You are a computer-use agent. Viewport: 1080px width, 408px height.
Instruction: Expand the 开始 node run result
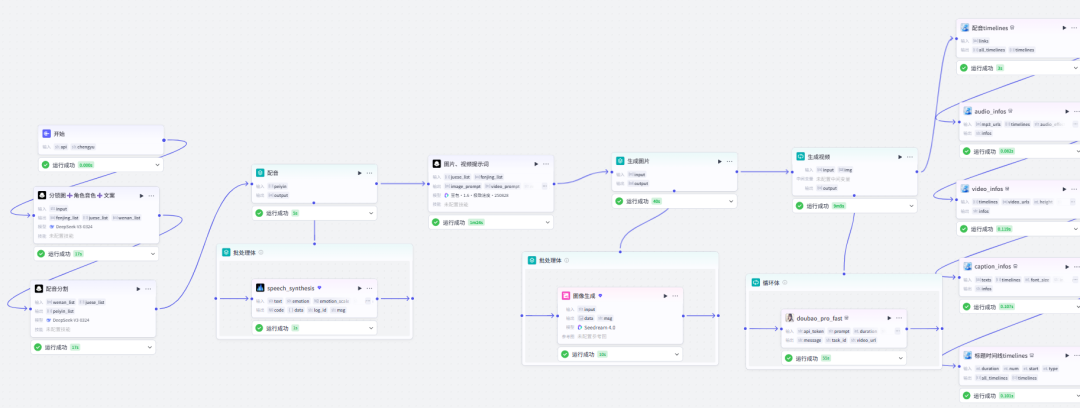(x=157, y=164)
